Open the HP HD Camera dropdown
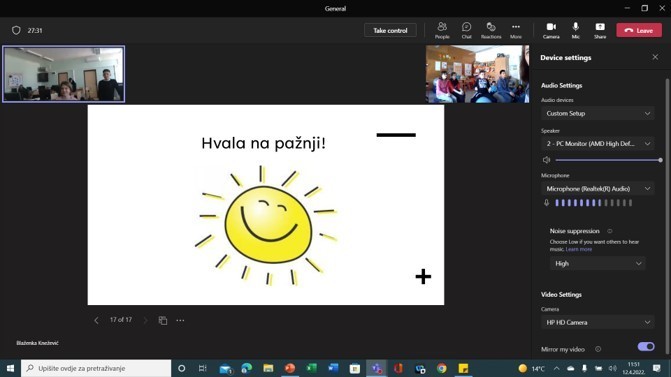Screen dimensions: 671x377 click(x=598, y=322)
